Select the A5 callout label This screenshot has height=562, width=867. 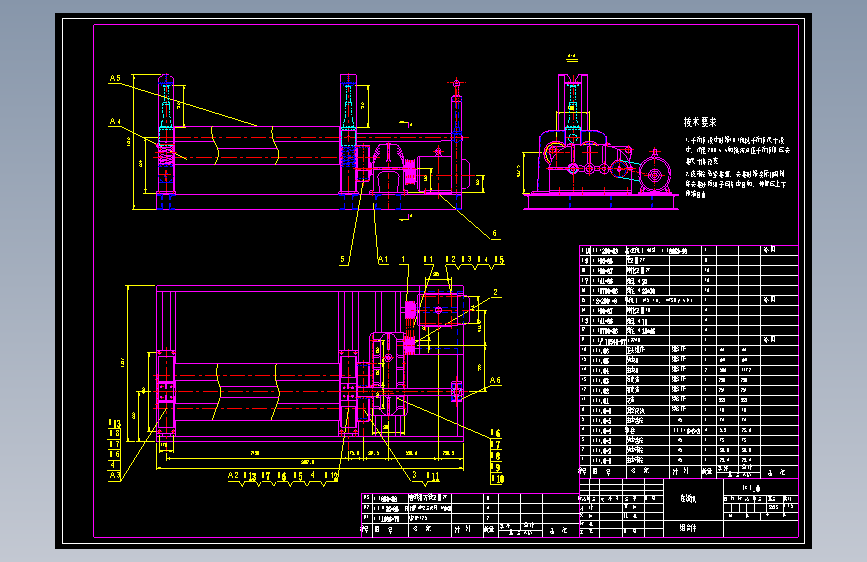tap(115, 78)
